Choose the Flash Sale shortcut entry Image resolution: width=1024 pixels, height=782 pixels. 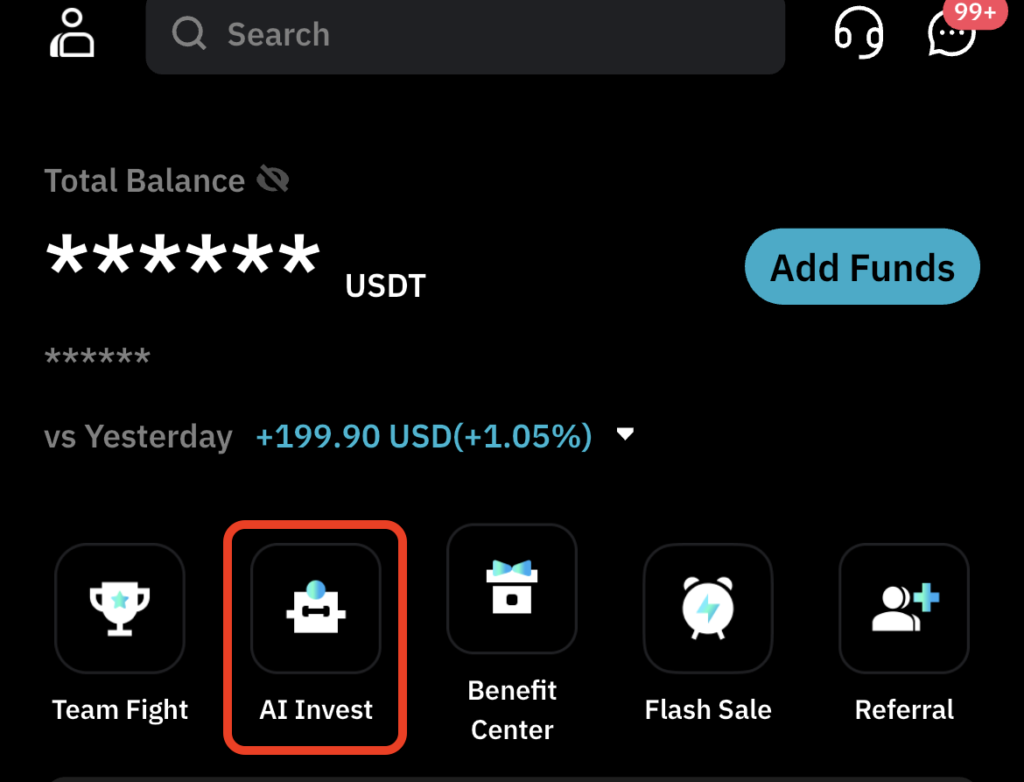tap(708, 710)
